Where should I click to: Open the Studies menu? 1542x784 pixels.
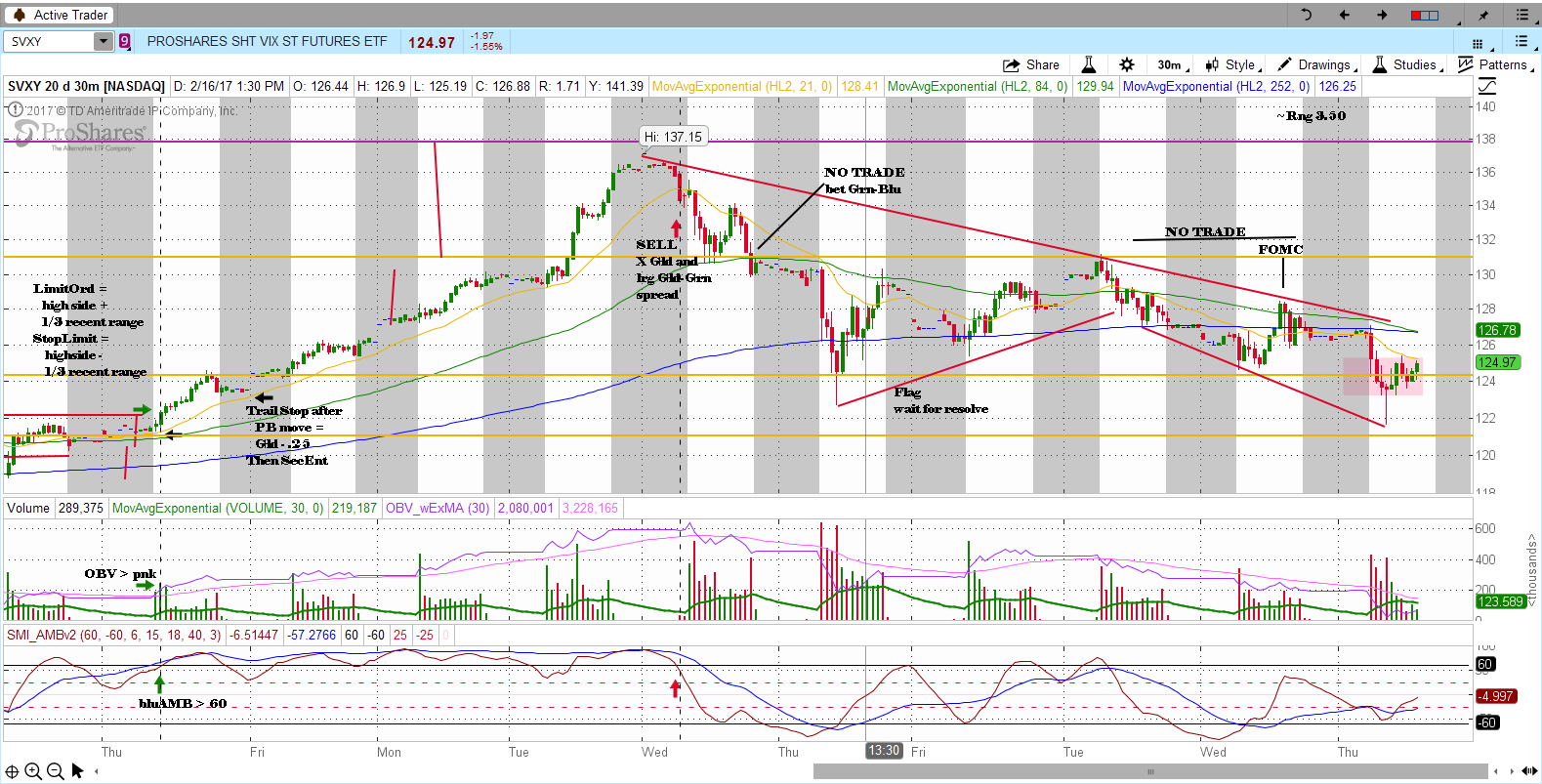pyautogui.click(x=1408, y=64)
